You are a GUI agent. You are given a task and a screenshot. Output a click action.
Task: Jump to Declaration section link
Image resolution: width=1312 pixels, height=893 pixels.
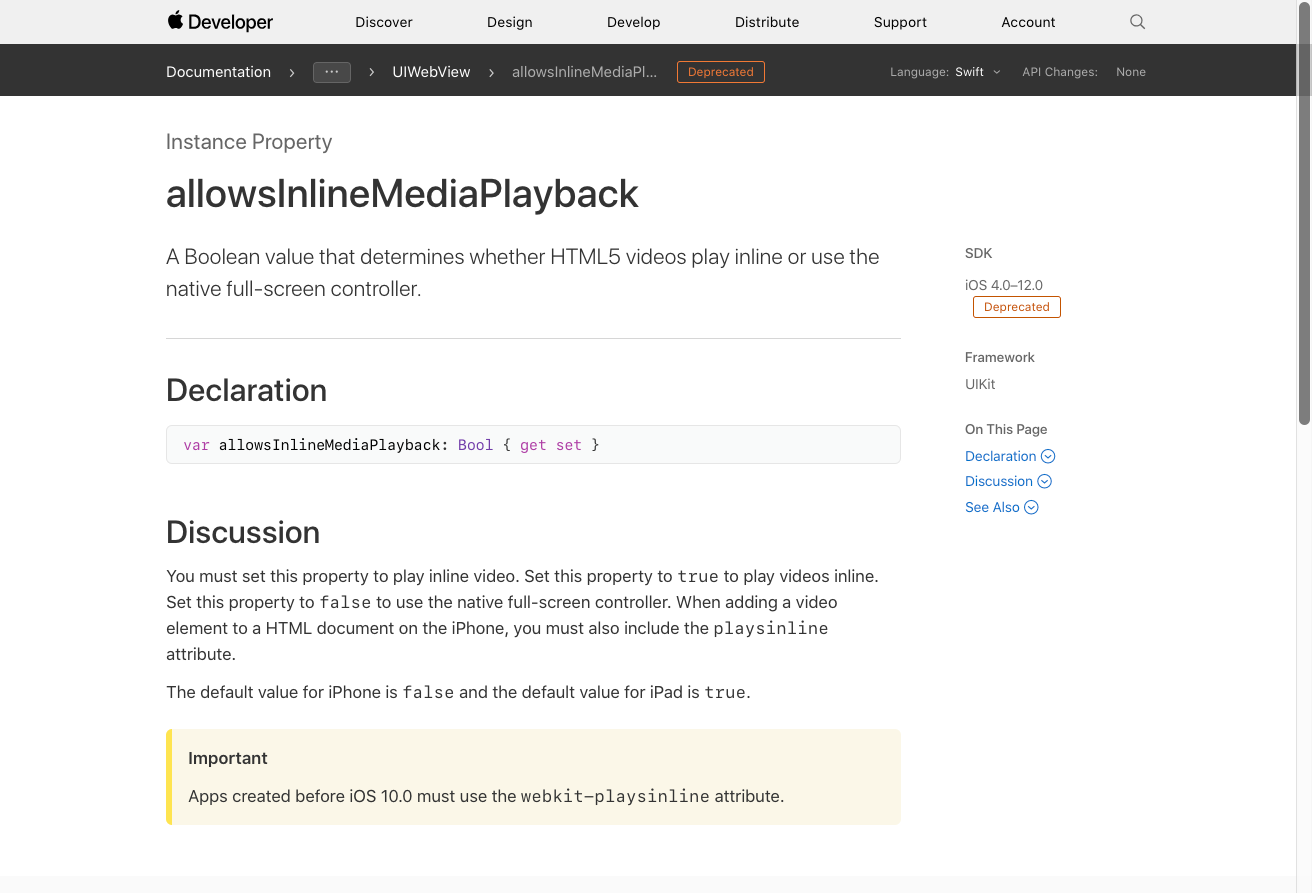1000,456
